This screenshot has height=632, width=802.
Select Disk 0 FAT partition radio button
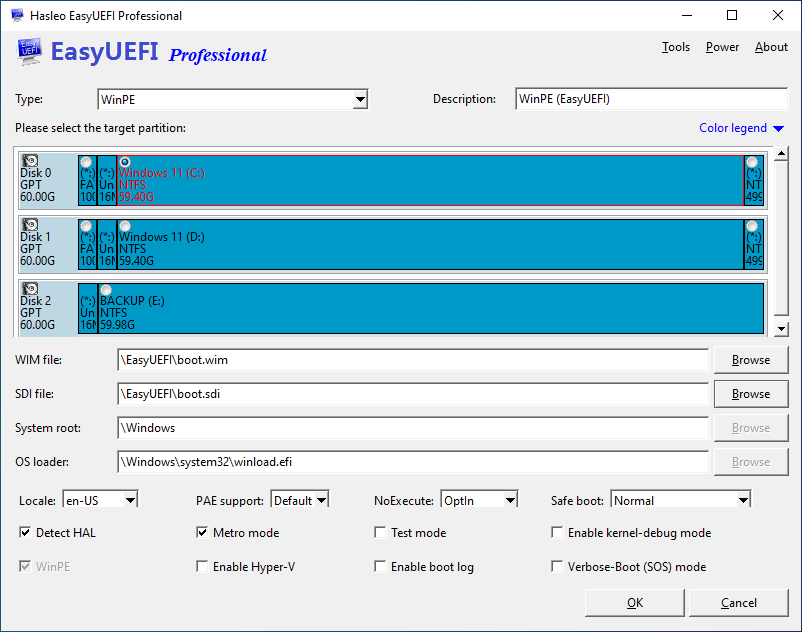[x=86, y=162]
